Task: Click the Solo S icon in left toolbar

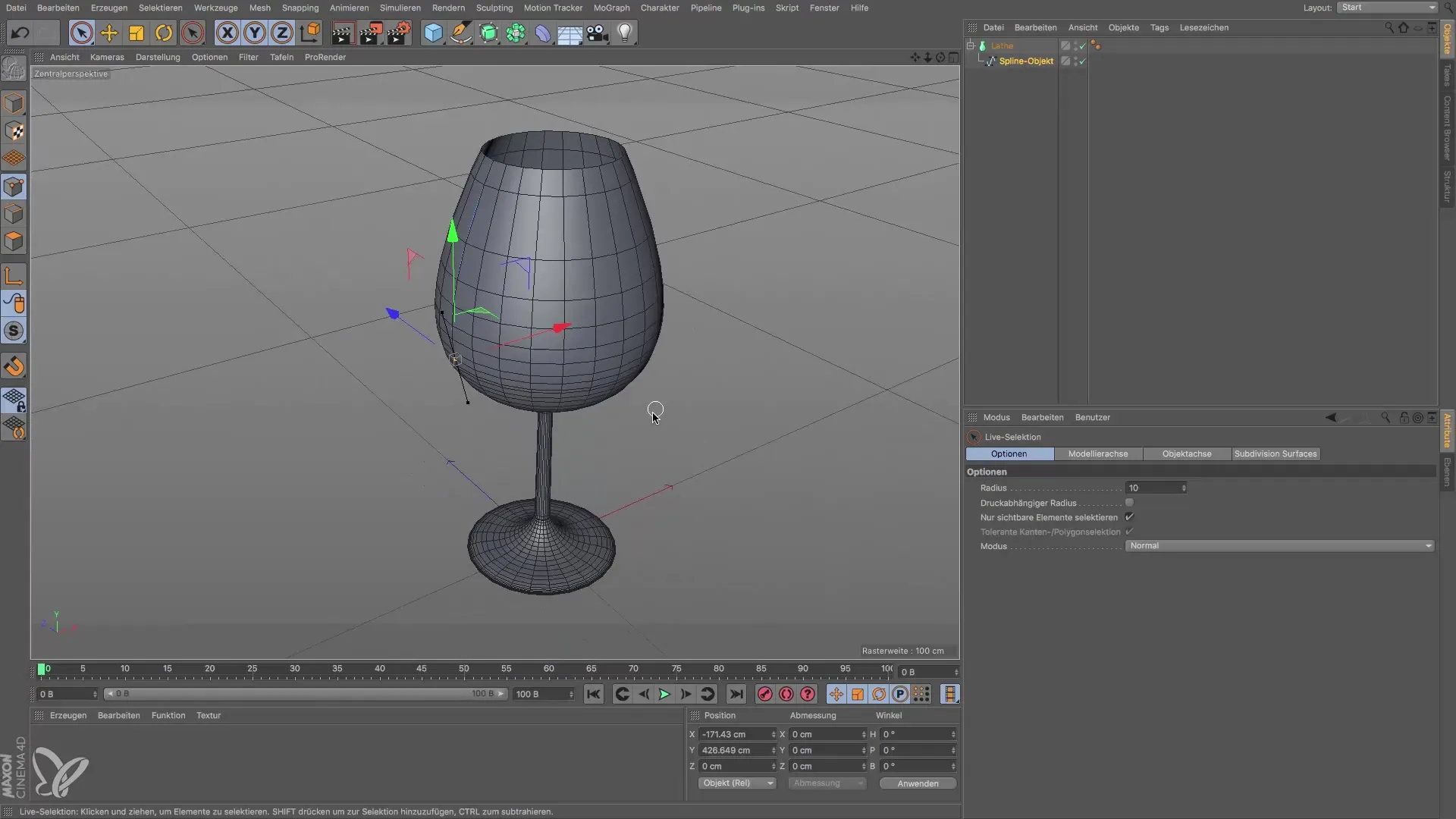Action: click(x=14, y=331)
